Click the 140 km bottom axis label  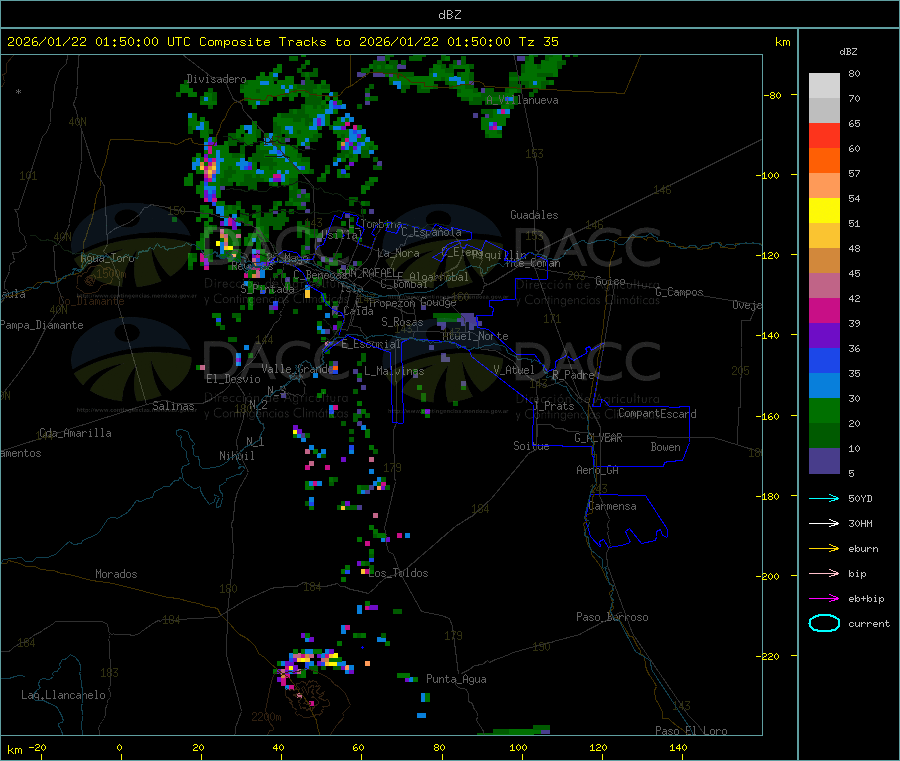pos(678,748)
